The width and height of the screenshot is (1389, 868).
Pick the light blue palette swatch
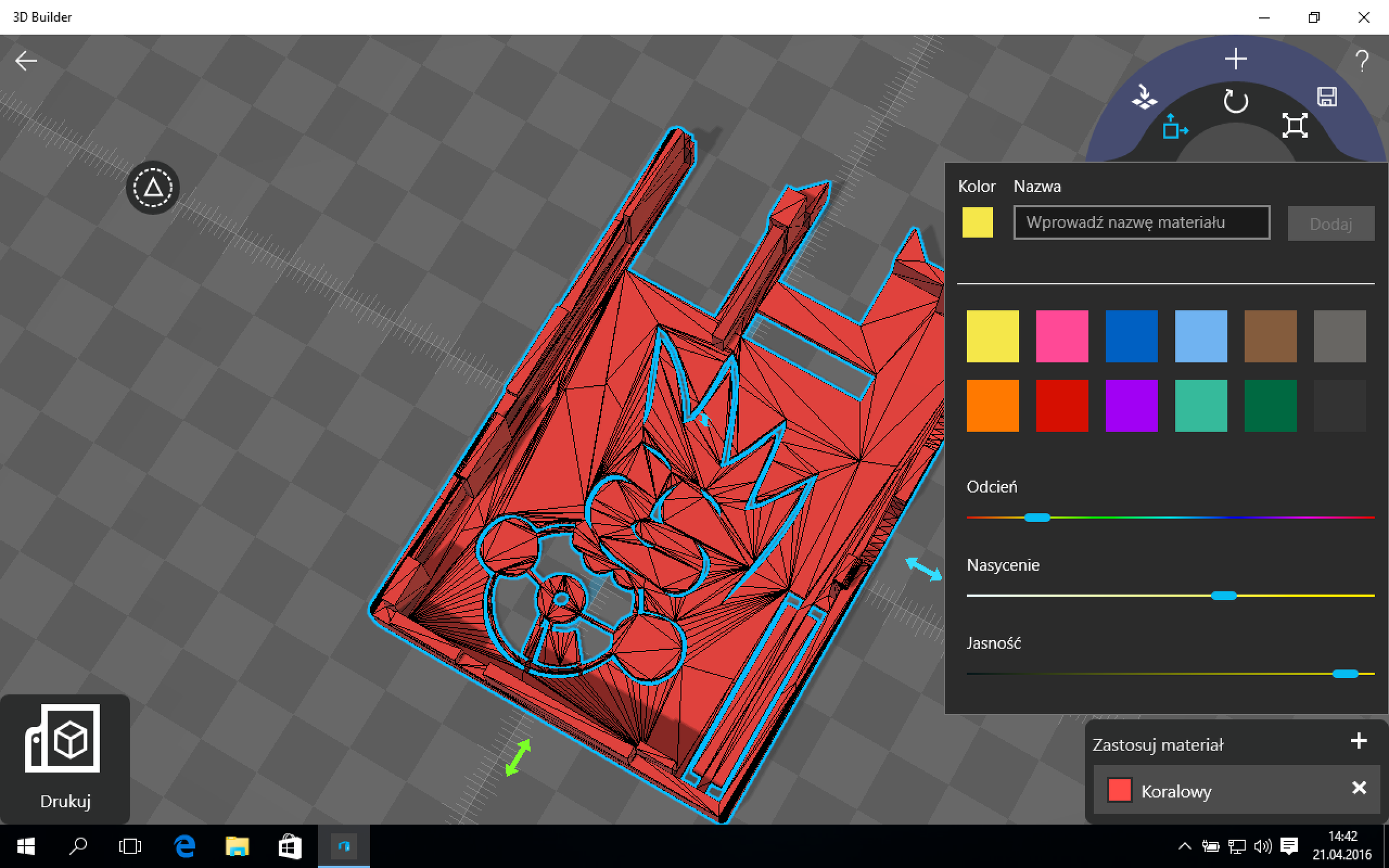(1200, 336)
